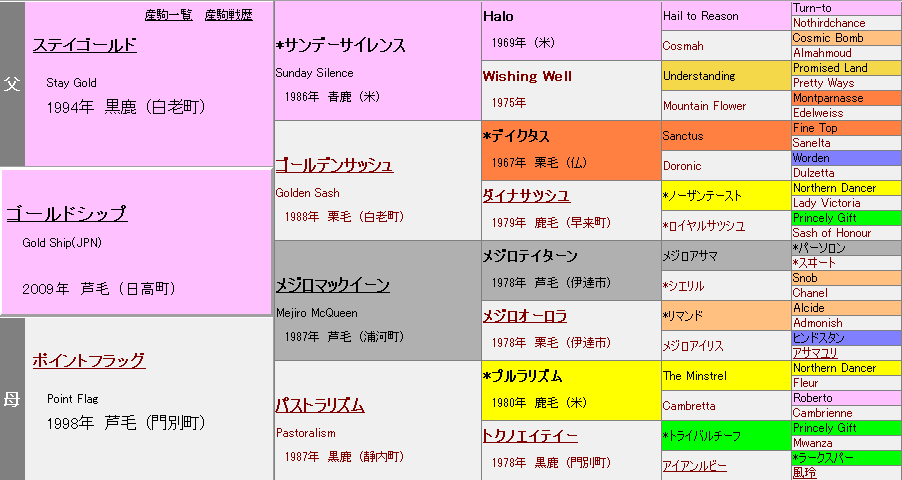The height and width of the screenshot is (480, 902).
Task: Open the ヒンドスタン ancestor link
Action: [x=819, y=338]
